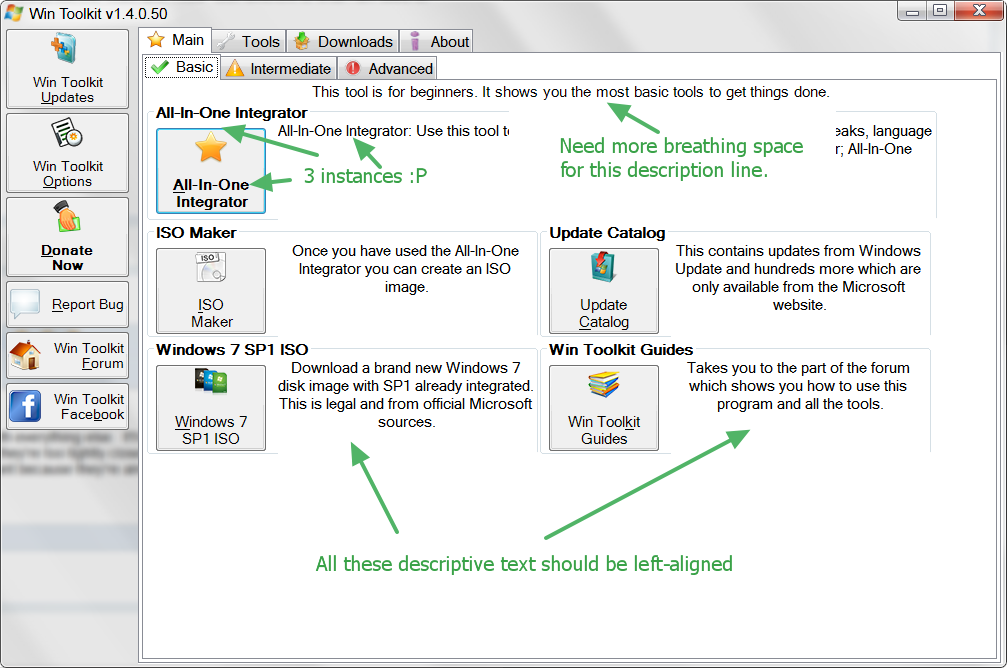Select the Intermediate sub-tab
The height and width of the screenshot is (668, 1007).
click(x=279, y=69)
